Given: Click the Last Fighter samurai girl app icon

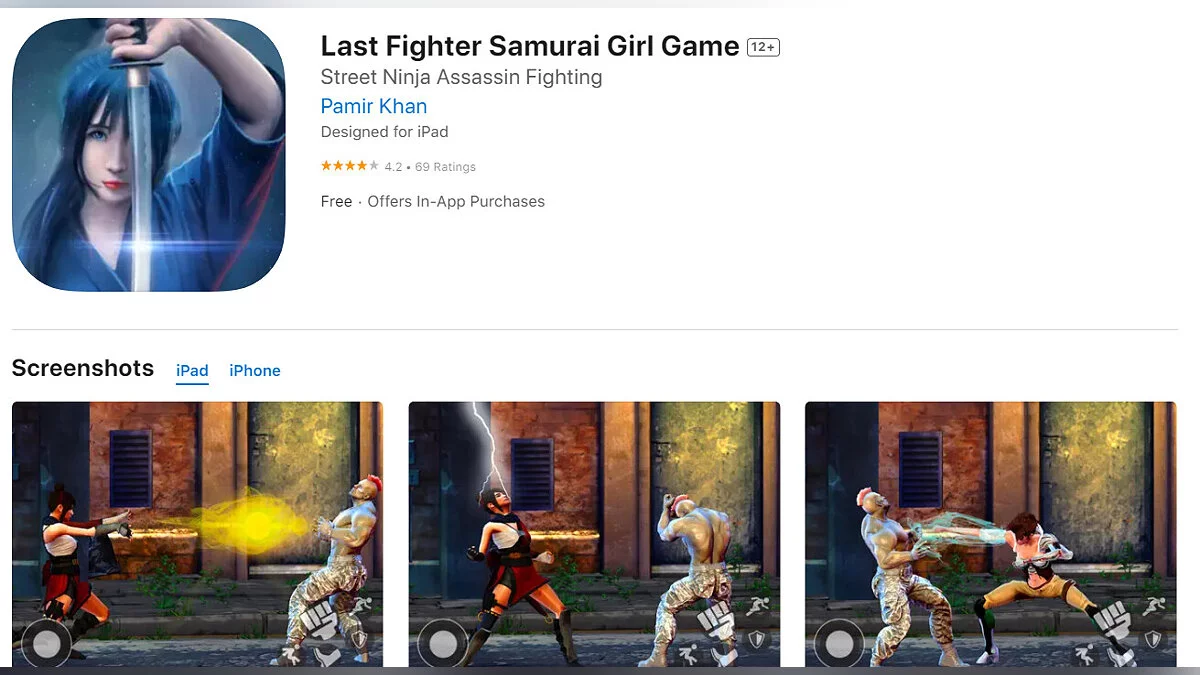Looking at the screenshot, I should coord(149,155).
